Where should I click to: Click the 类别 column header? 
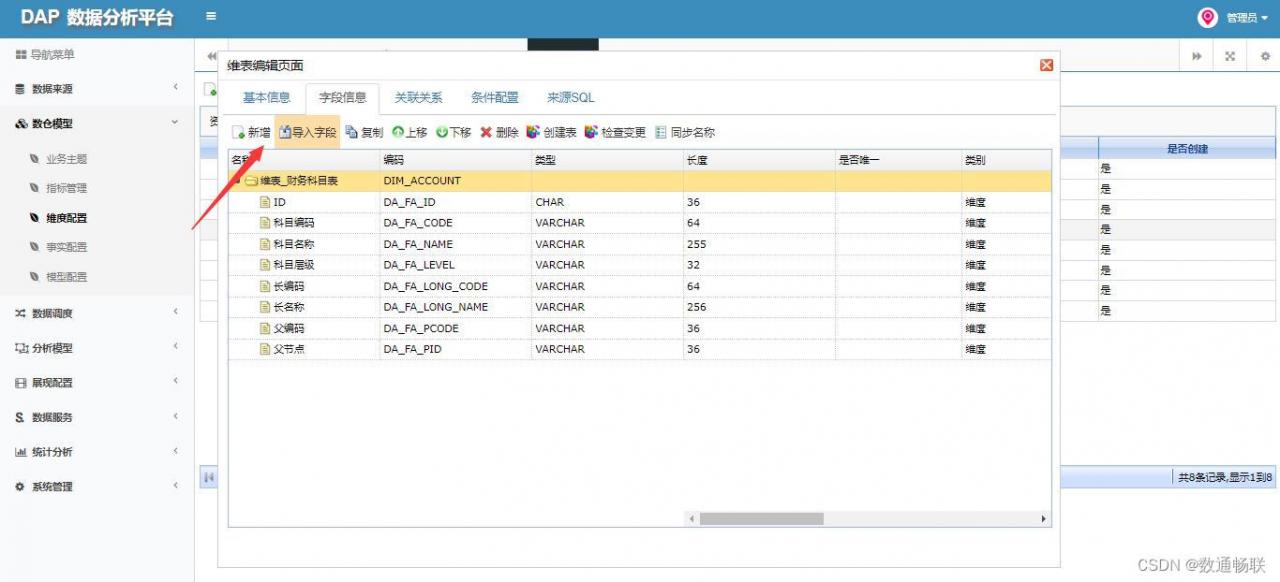click(x=1006, y=160)
